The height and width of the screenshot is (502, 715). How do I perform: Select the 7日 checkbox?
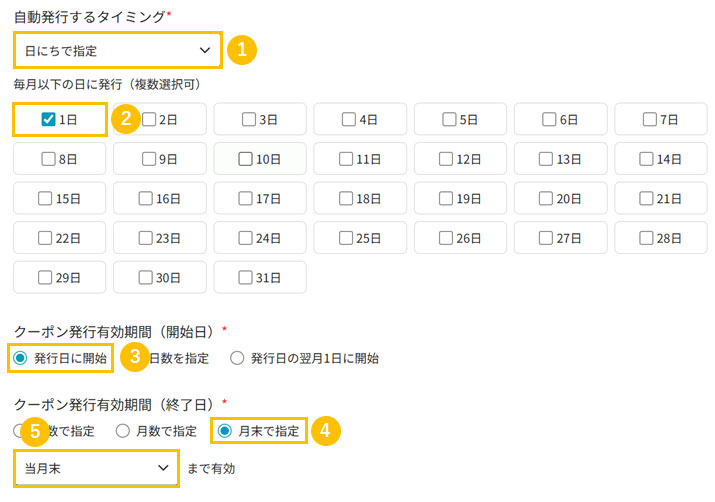tap(649, 119)
